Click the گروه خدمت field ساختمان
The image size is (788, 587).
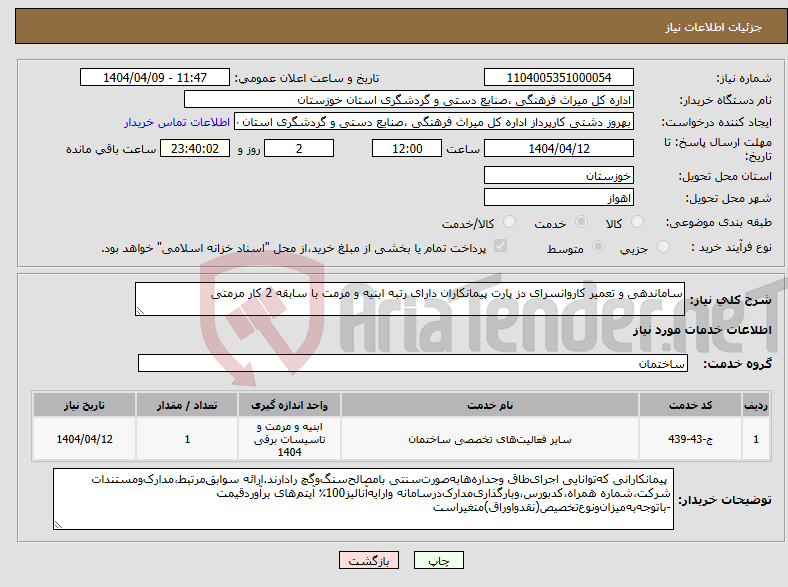[x=413, y=363]
